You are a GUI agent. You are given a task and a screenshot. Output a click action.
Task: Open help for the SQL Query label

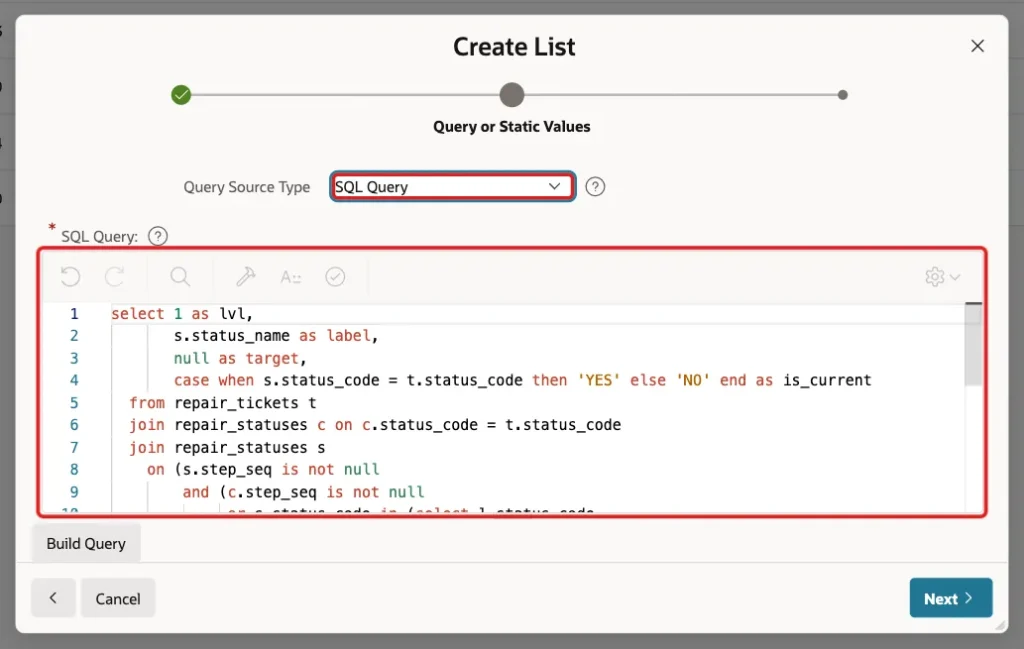coord(157,236)
